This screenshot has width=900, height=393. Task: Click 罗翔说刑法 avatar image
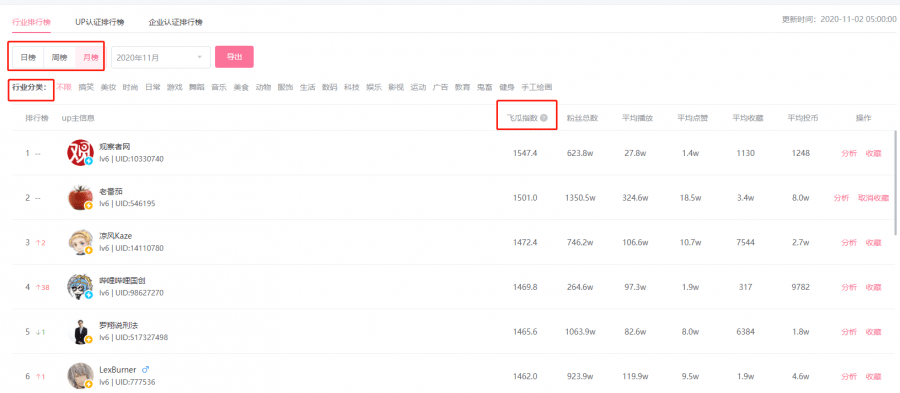pos(80,332)
